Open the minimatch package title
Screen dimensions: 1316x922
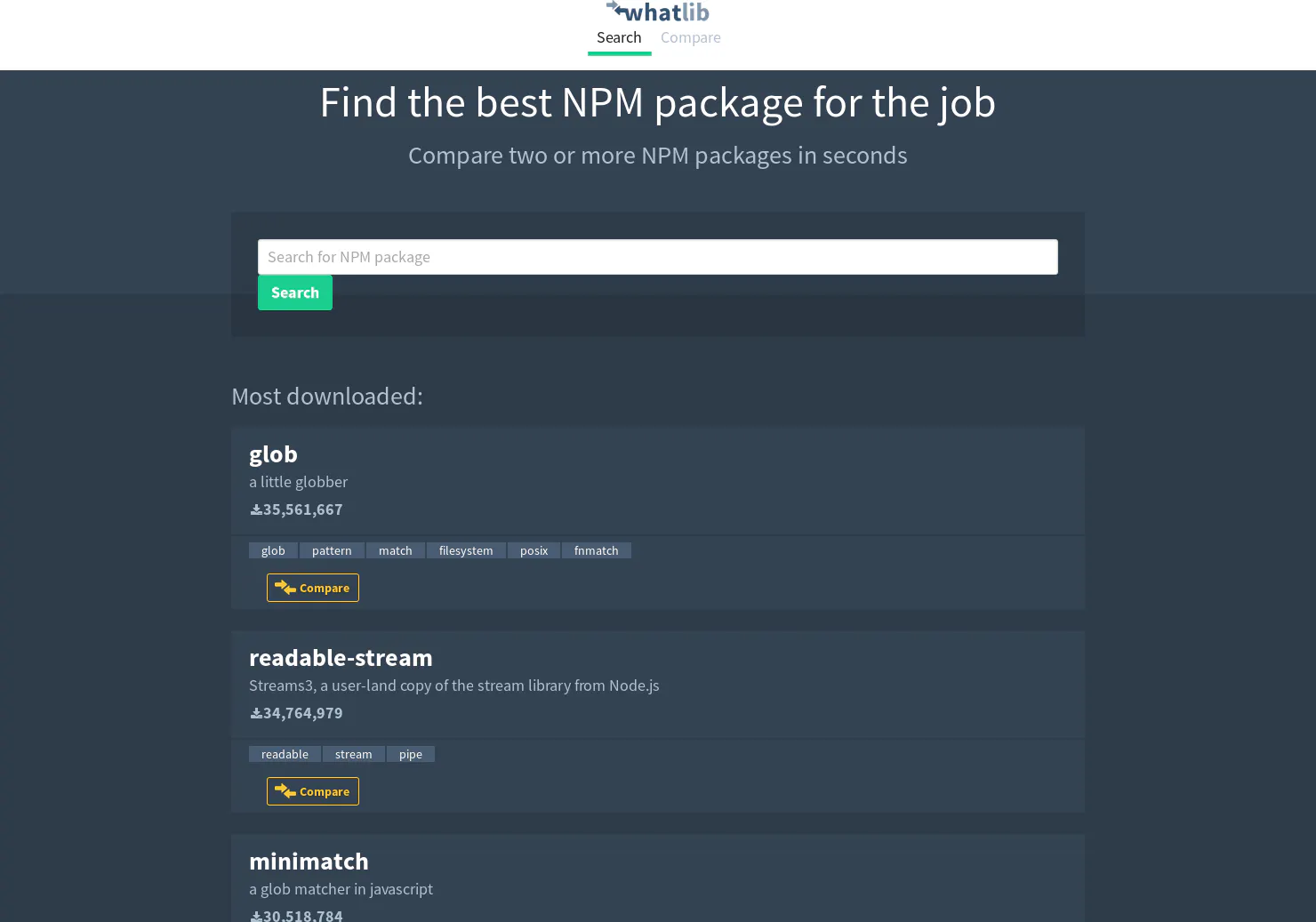click(309, 862)
